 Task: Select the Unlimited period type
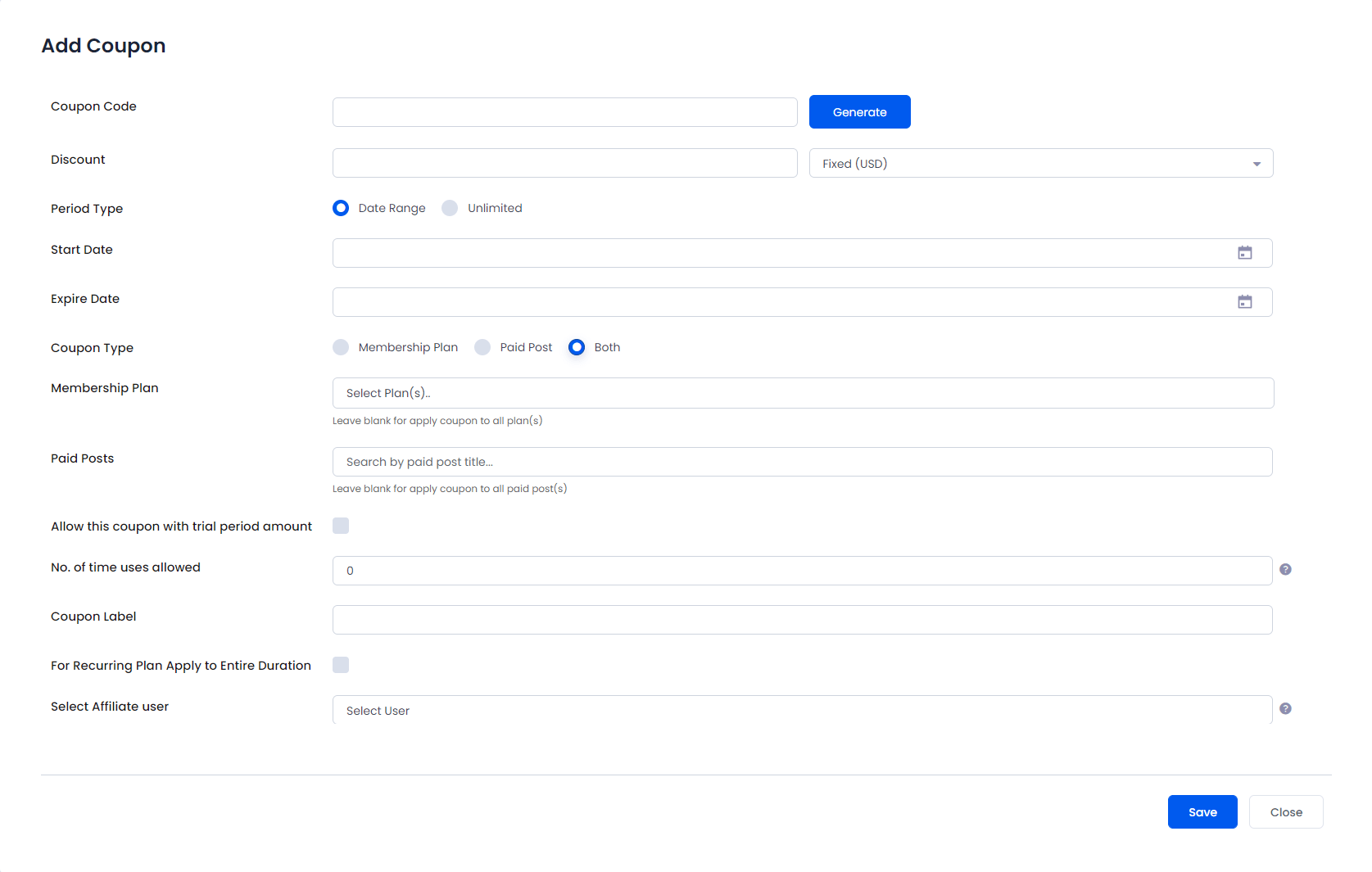click(450, 208)
